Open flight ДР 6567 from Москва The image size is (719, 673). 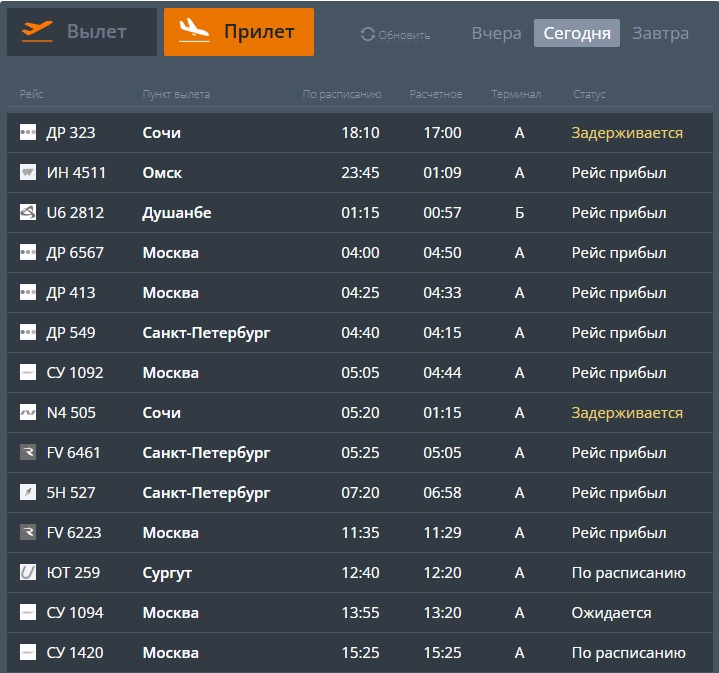75,253
